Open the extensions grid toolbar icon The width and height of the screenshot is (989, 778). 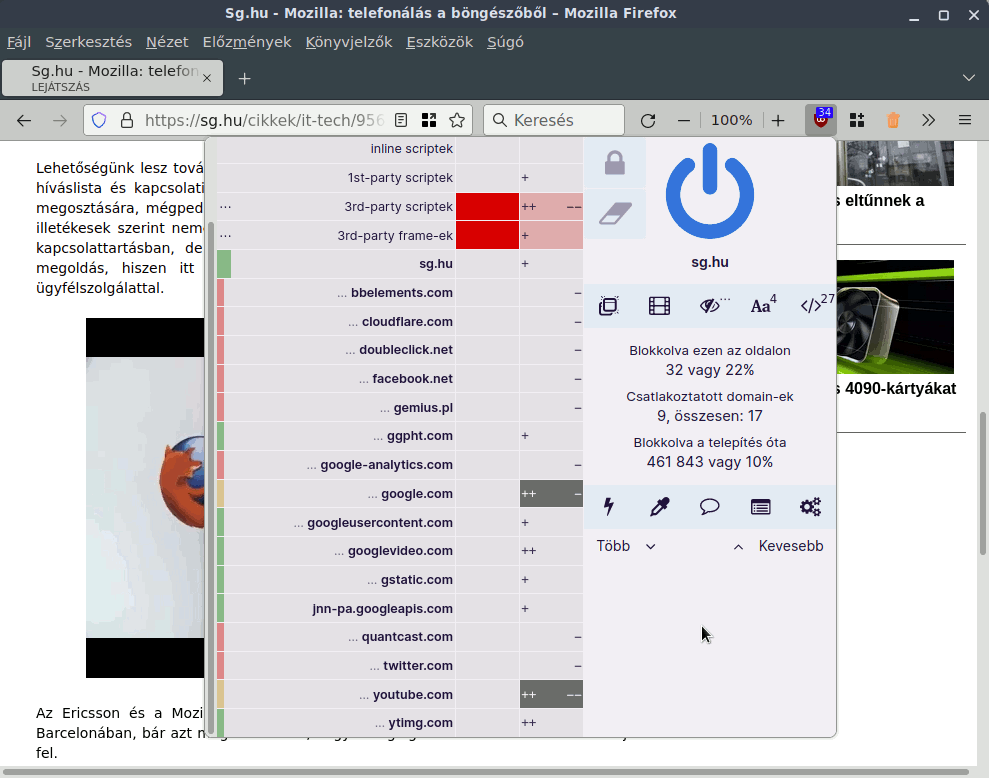click(857, 120)
